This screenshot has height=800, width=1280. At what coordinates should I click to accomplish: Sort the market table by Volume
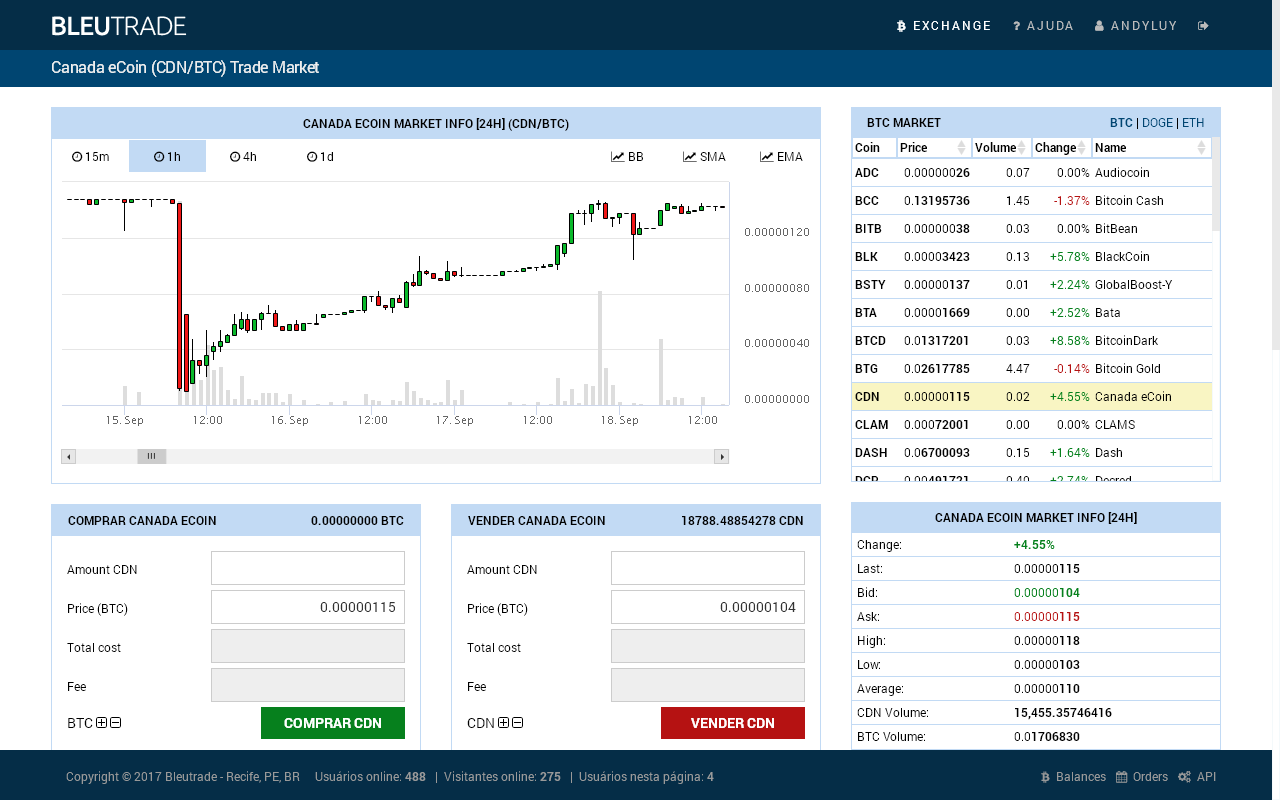click(1001, 148)
